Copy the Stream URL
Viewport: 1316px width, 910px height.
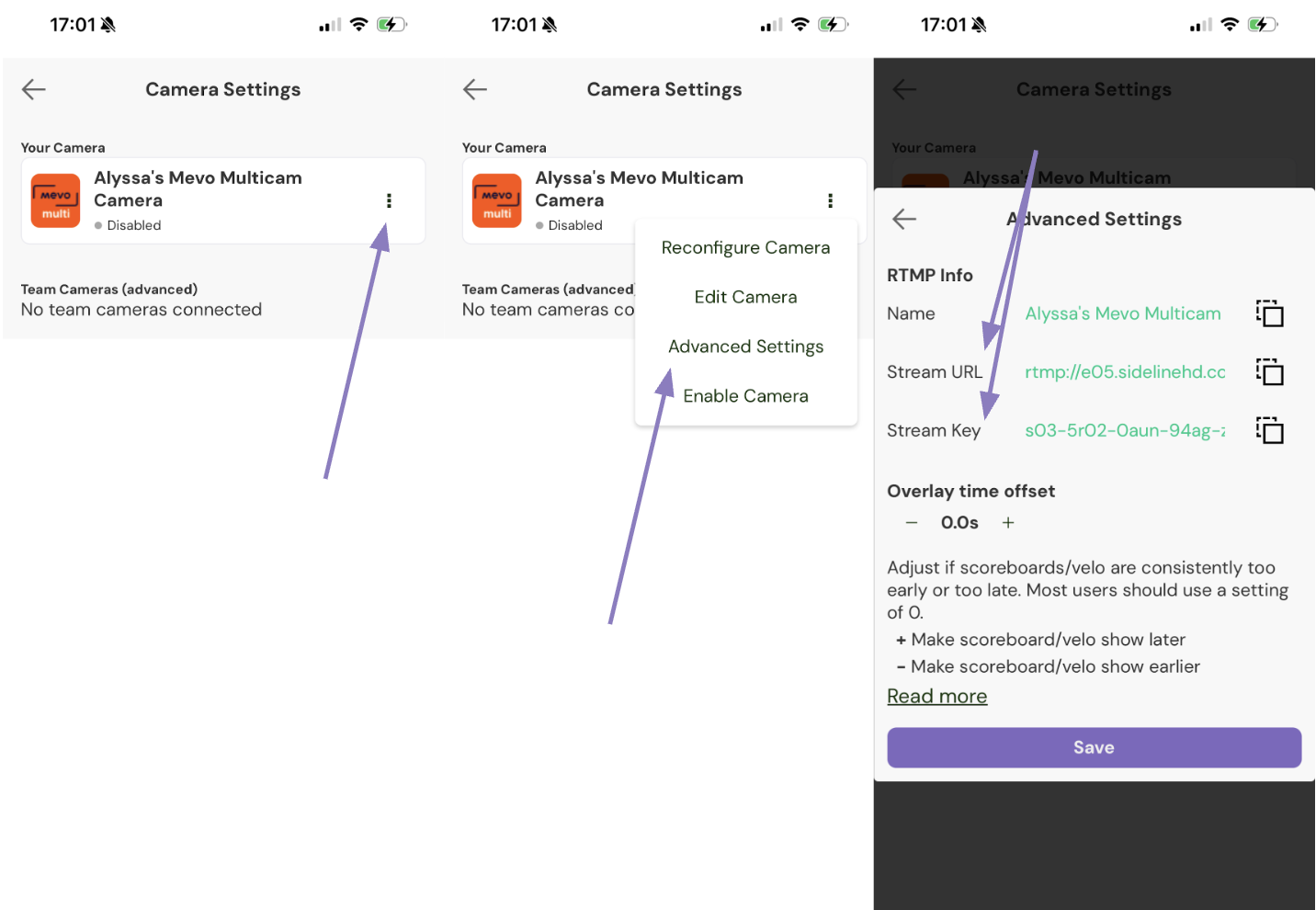[1270, 372]
